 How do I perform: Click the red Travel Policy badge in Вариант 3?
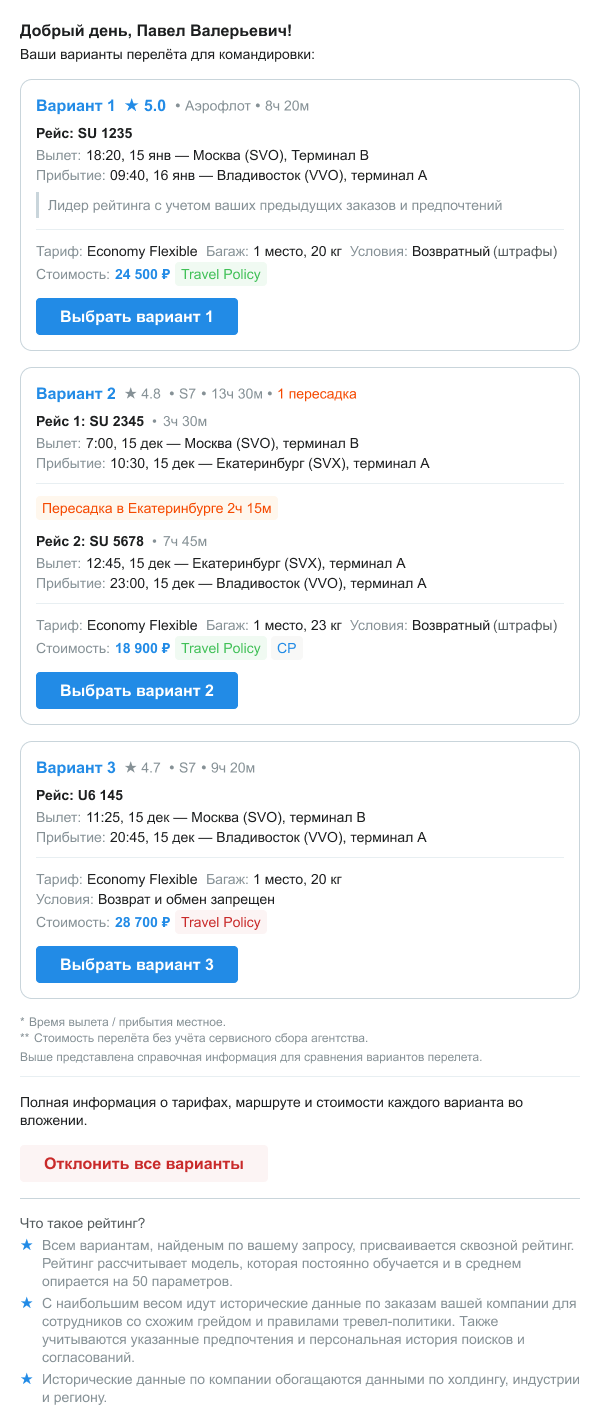click(221, 922)
